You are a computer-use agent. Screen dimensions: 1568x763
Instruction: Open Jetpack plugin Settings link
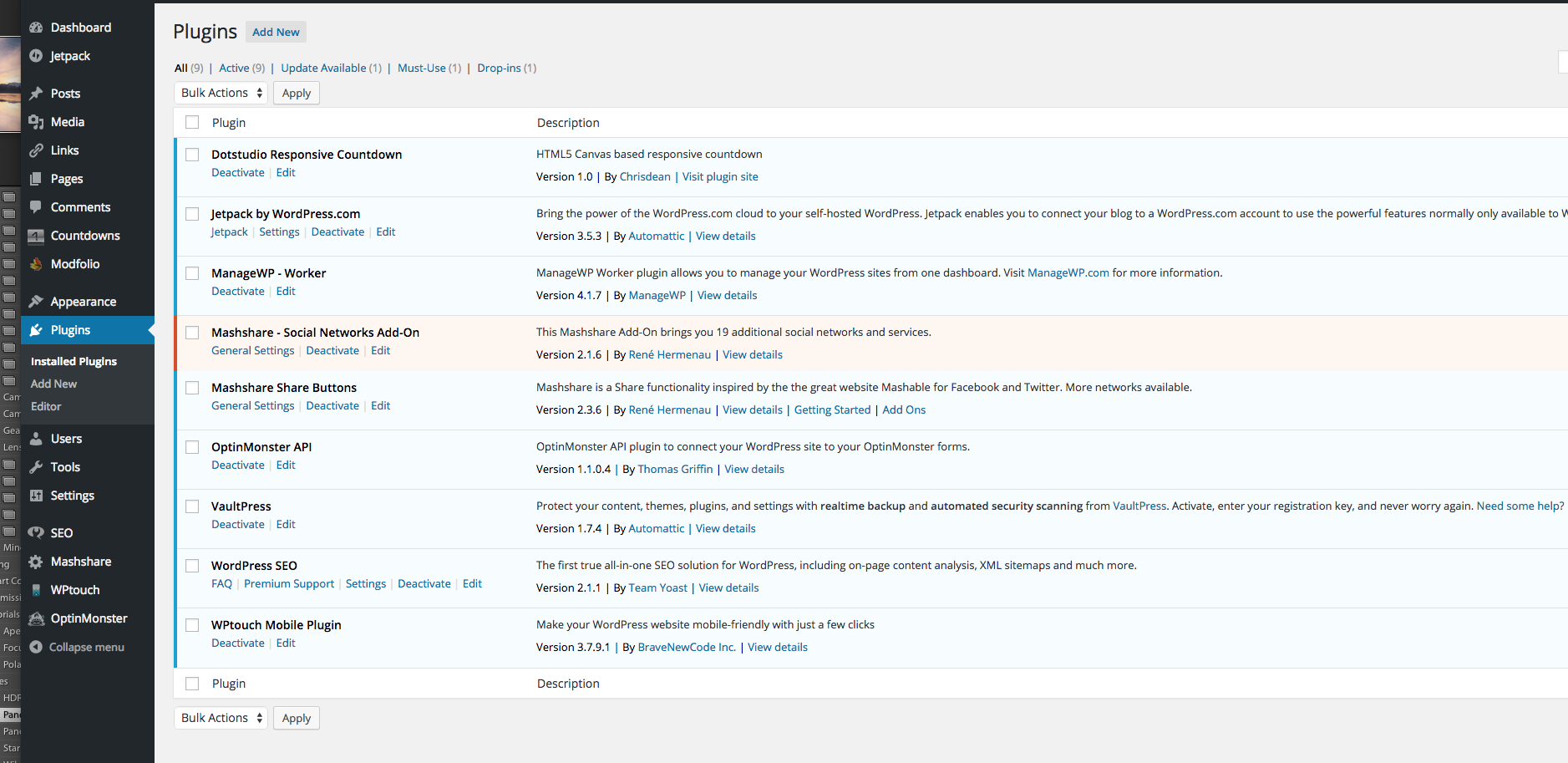pos(279,231)
